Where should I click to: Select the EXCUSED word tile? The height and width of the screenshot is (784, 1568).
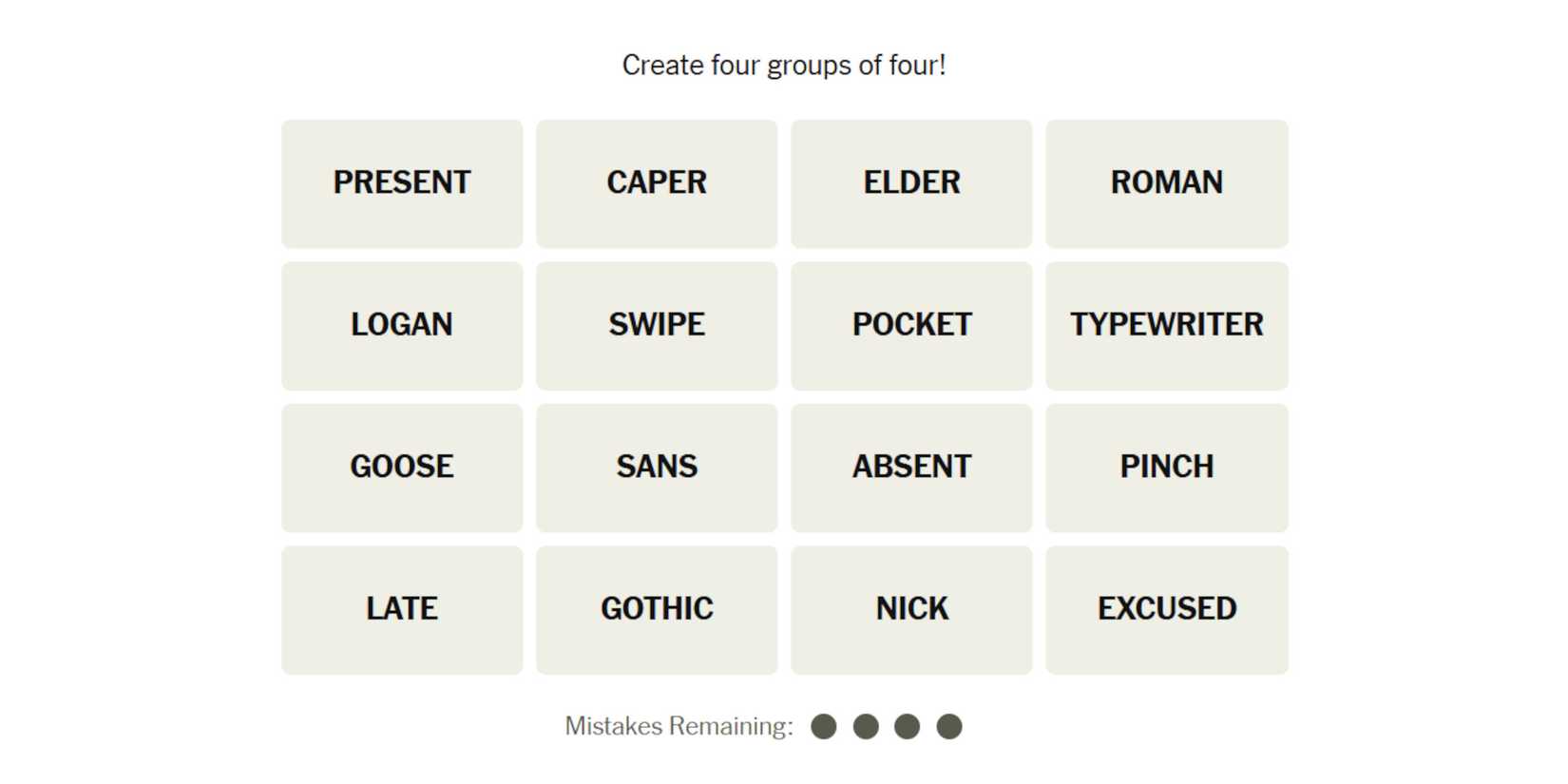pyautogui.click(x=1167, y=609)
